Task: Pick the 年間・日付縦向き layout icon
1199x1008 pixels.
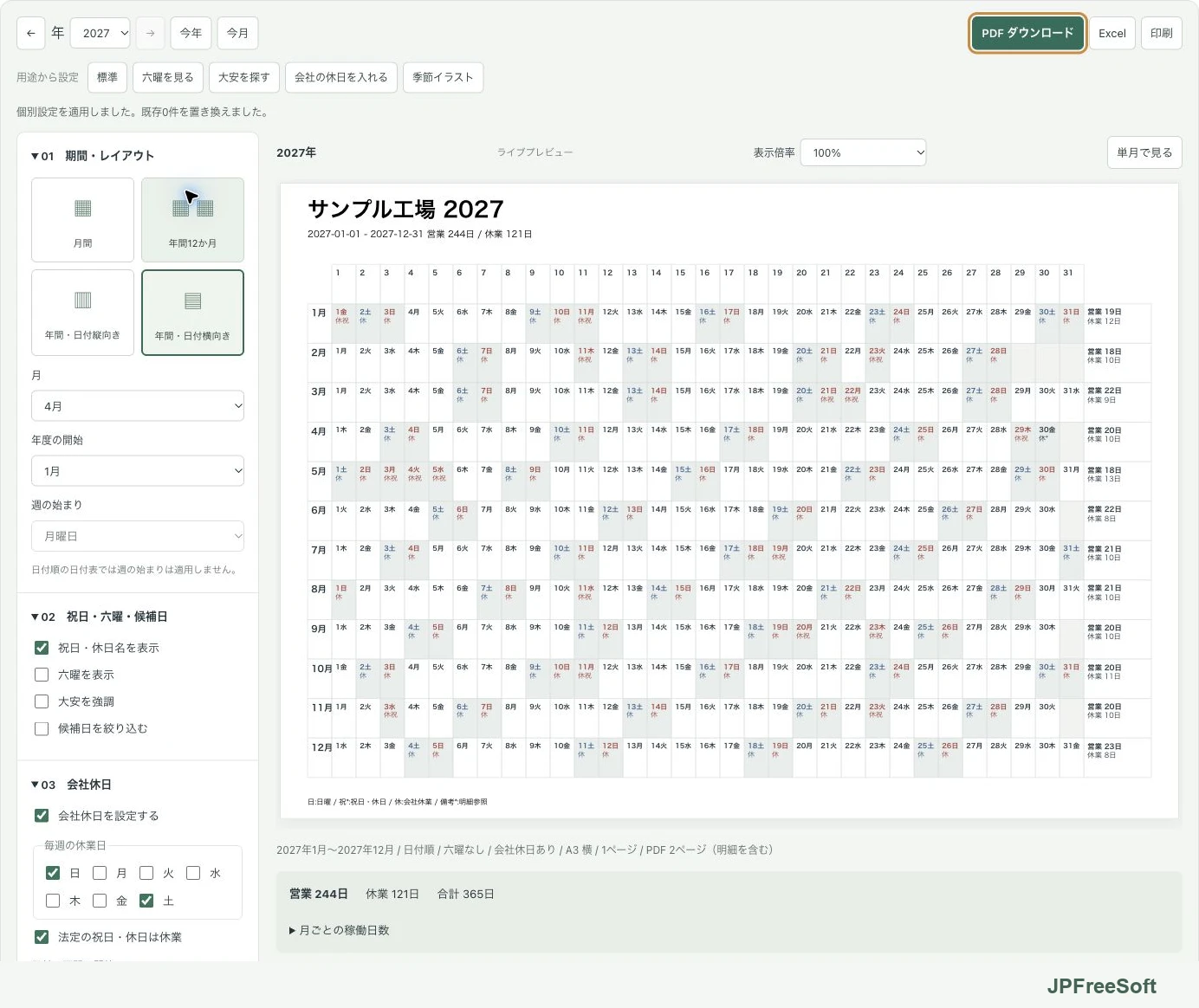Action: tap(82, 313)
